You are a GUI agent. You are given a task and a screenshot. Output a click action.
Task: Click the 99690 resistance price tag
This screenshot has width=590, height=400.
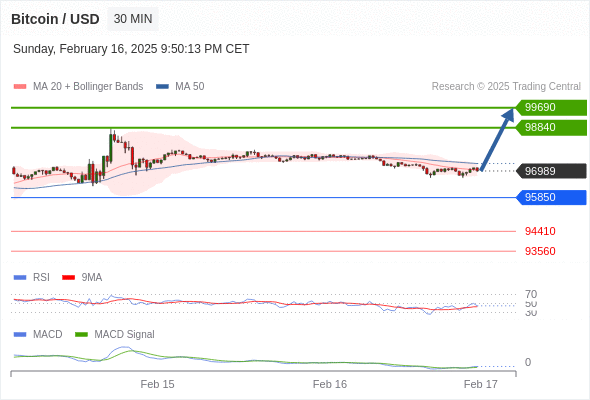(551, 108)
